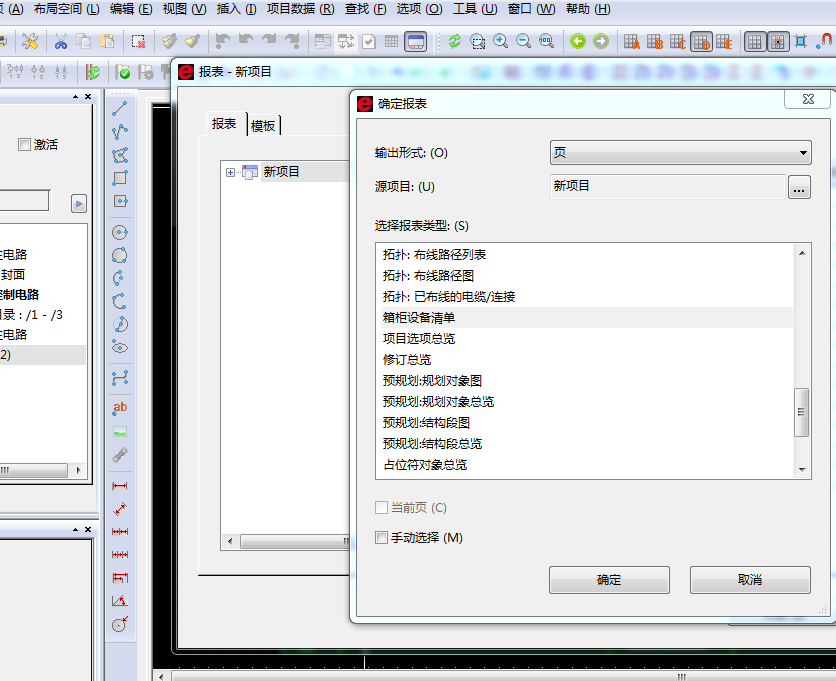Click the zoom in magnifier icon
Image resolution: width=836 pixels, height=681 pixels.
(x=500, y=41)
